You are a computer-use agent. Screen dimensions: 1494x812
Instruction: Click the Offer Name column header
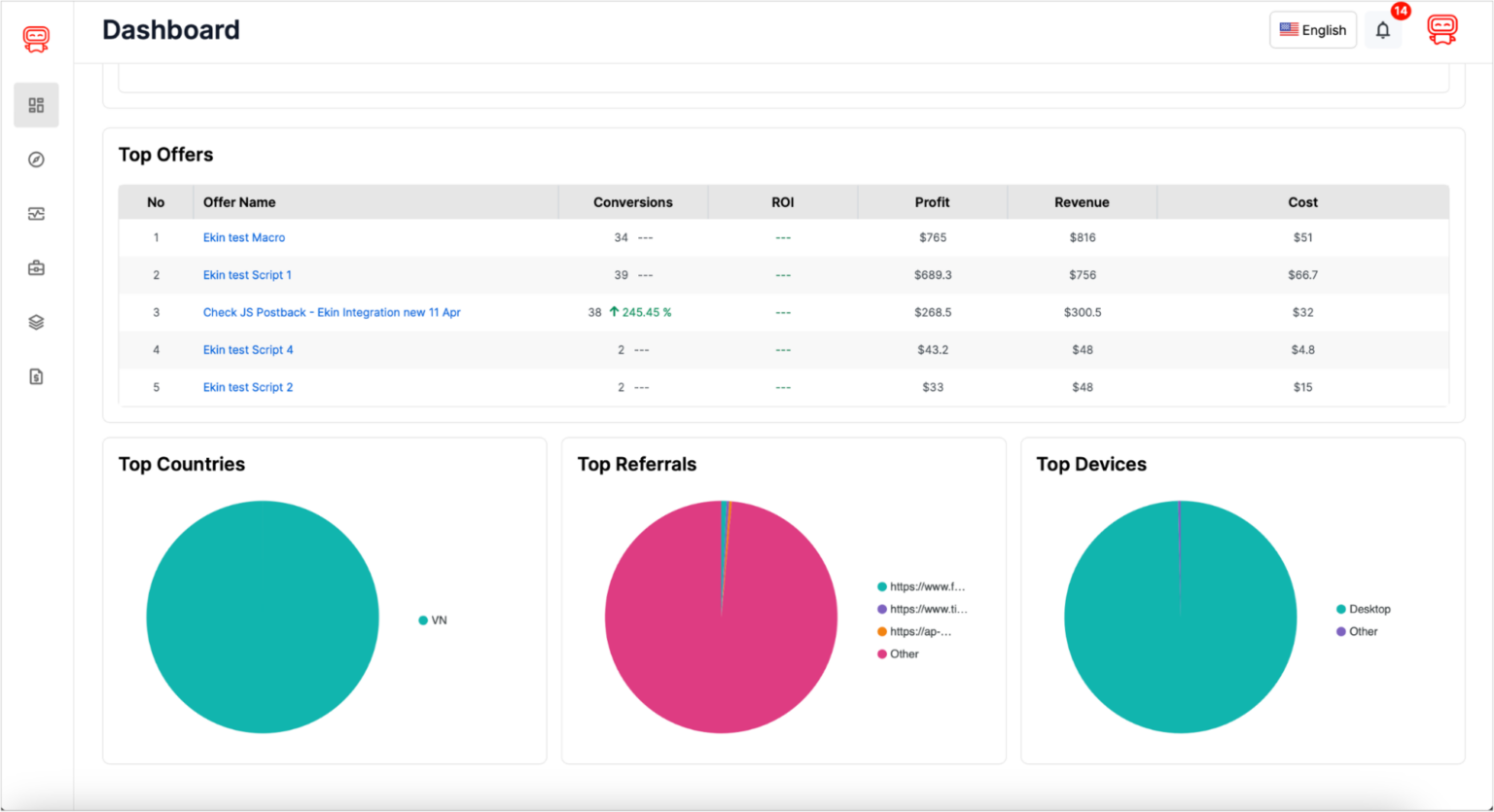[x=239, y=201]
